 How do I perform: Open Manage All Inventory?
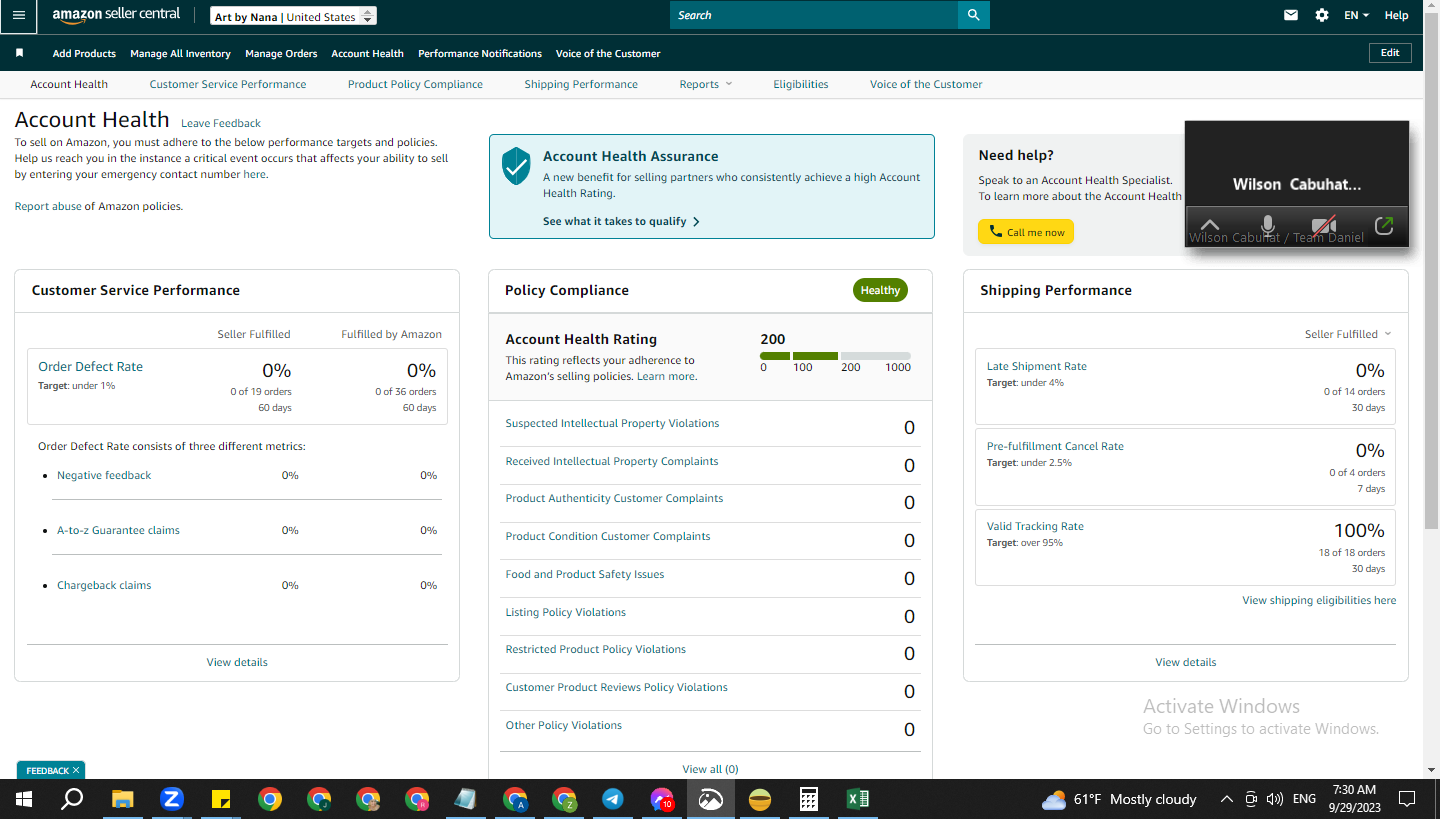point(180,53)
